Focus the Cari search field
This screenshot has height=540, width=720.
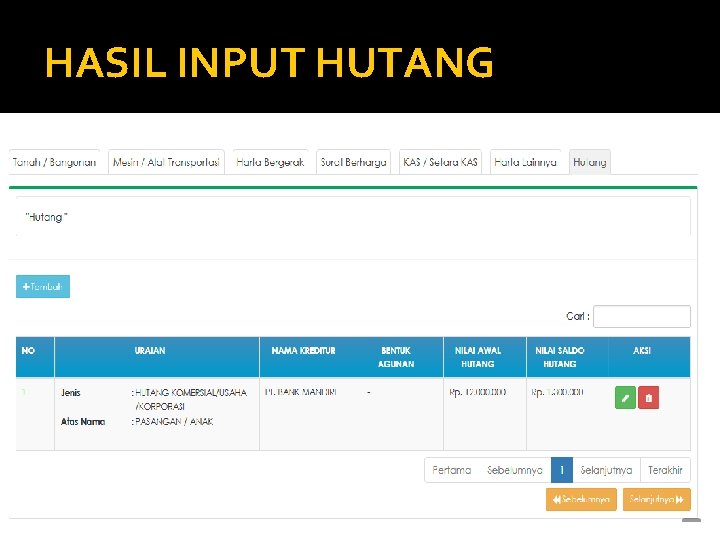tap(641, 316)
